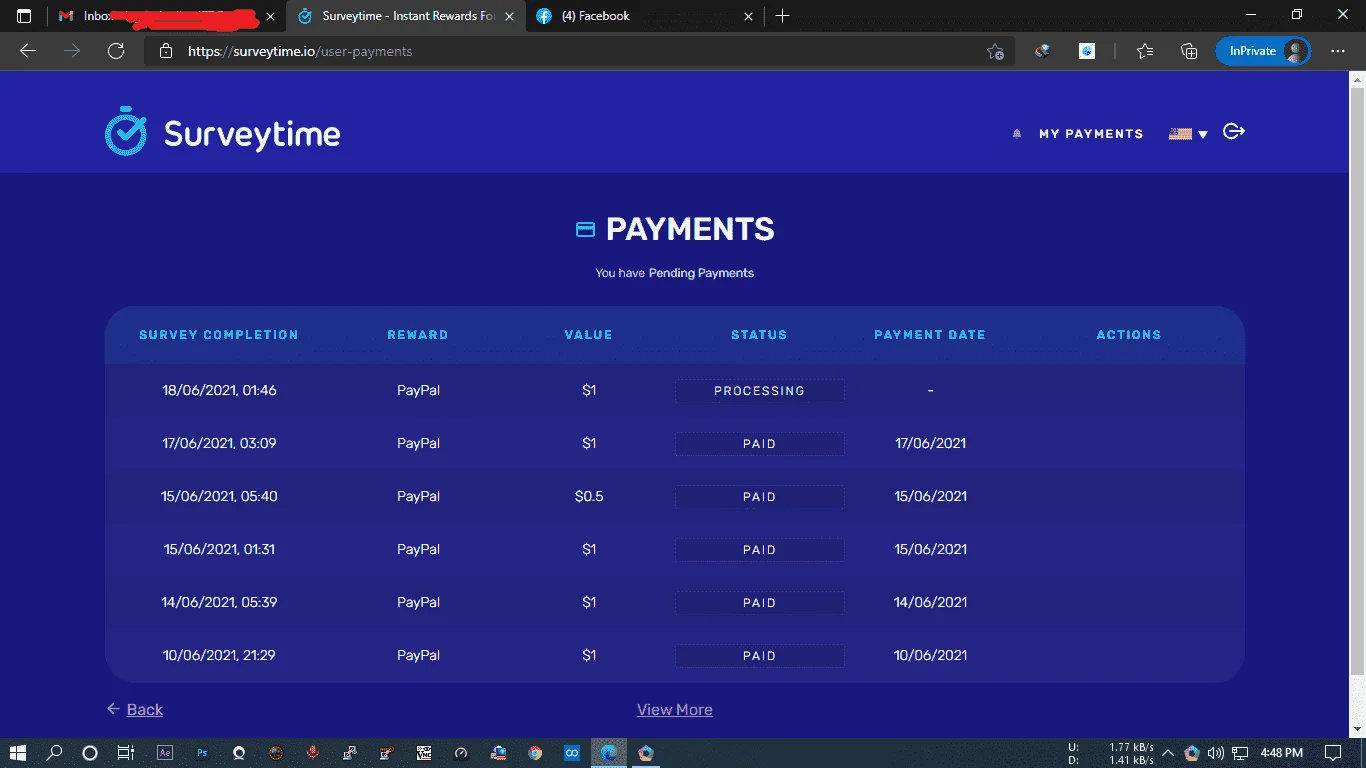Open a new browser tab

coord(783,16)
